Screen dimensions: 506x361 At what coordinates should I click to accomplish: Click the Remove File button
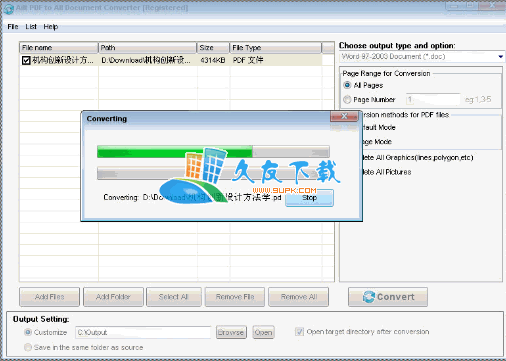pyautogui.click(x=235, y=297)
